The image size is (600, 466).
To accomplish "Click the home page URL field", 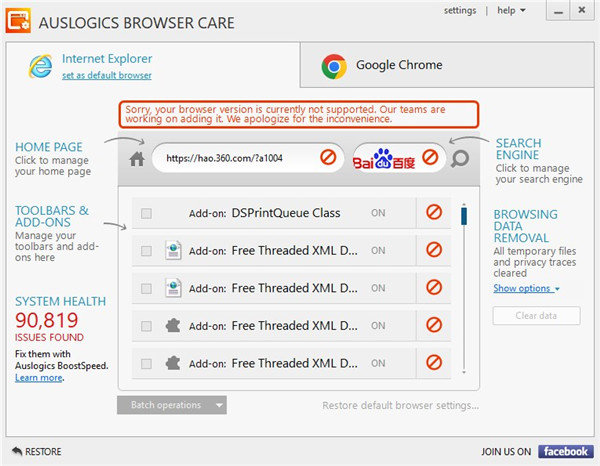I will coord(248,158).
